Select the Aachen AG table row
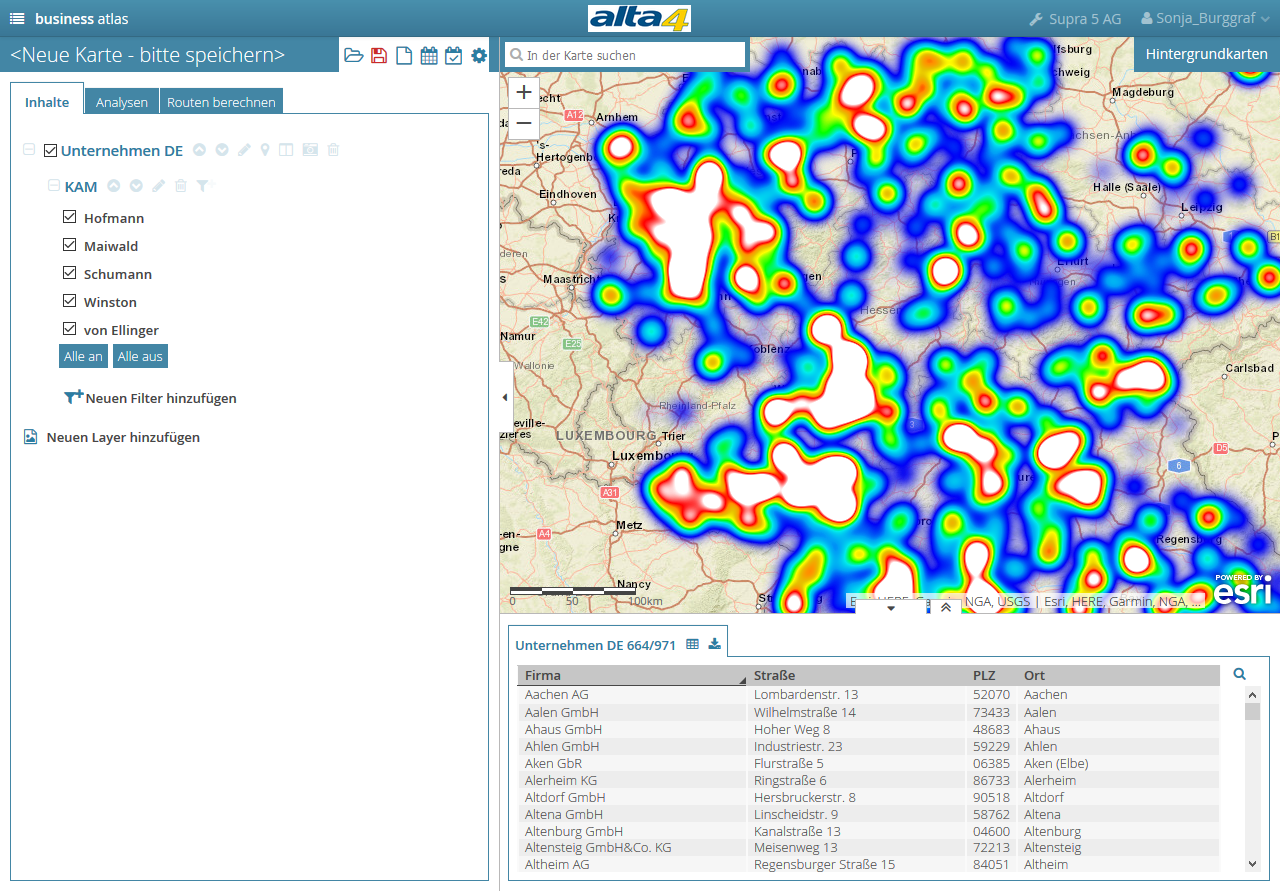Screen dimensions: 1280x891 click(x=868, y=694)
